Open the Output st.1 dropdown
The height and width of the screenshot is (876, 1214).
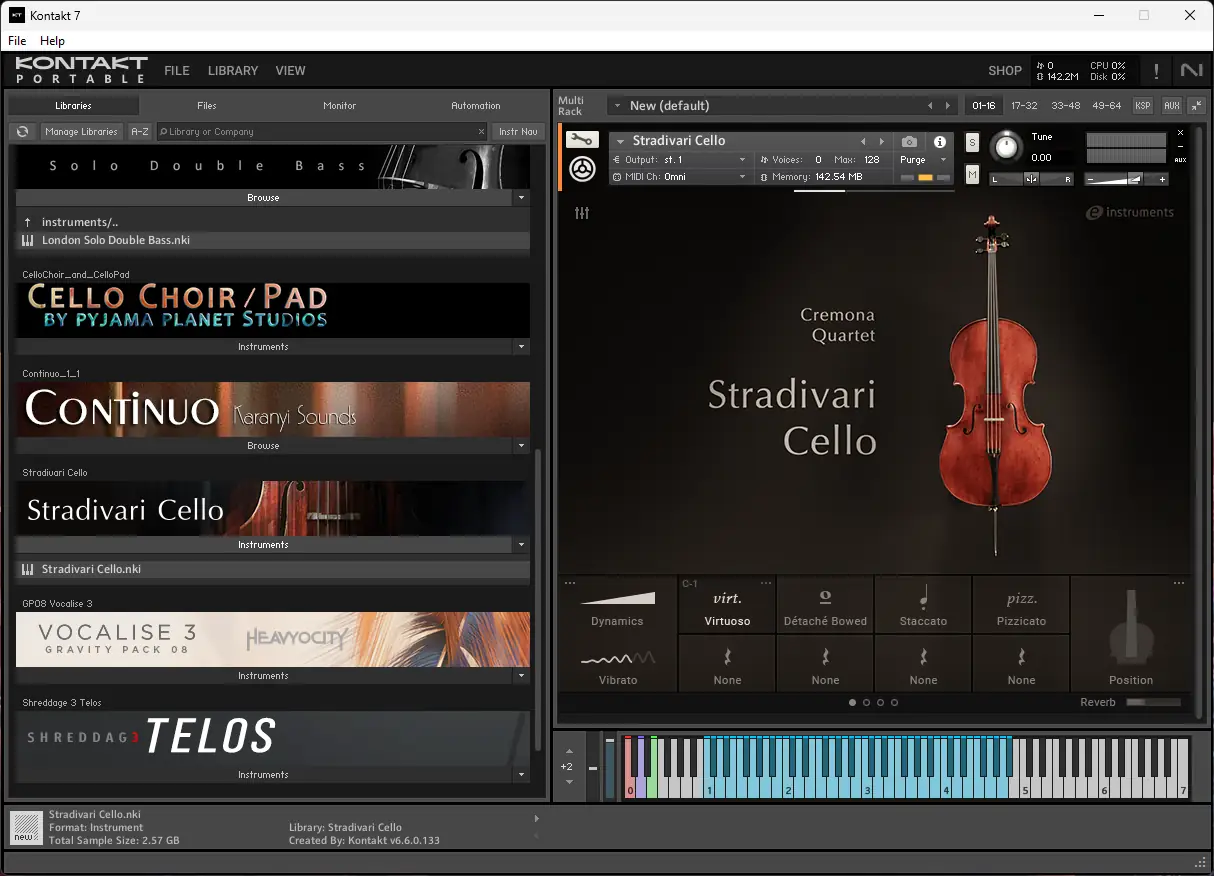coord(680,160)
